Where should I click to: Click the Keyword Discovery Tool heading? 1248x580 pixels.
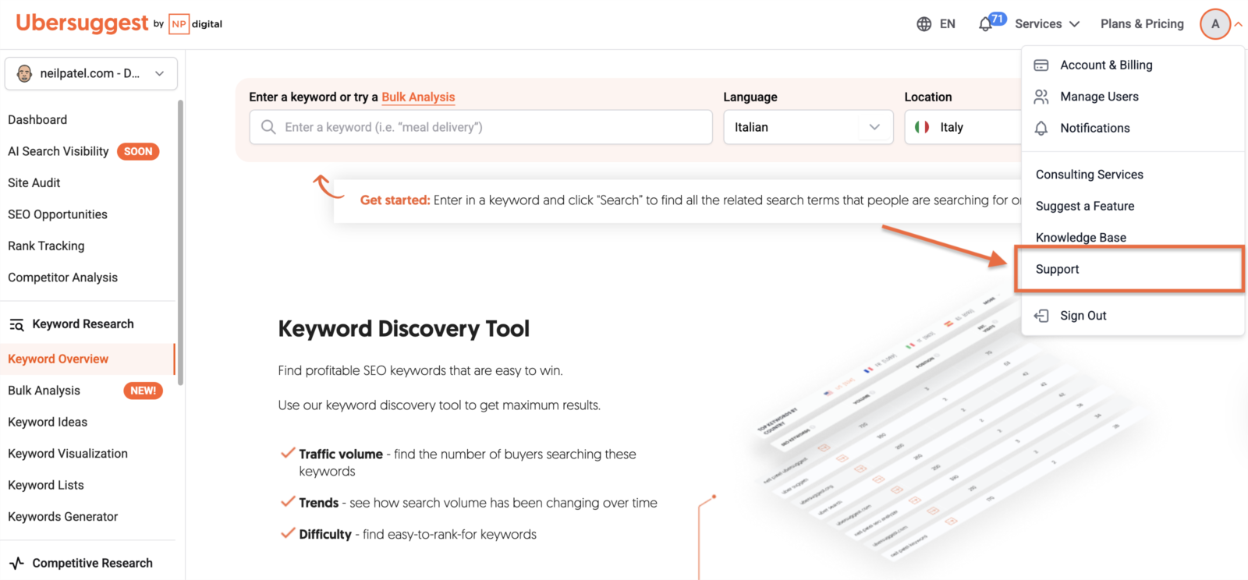[404, 329]
